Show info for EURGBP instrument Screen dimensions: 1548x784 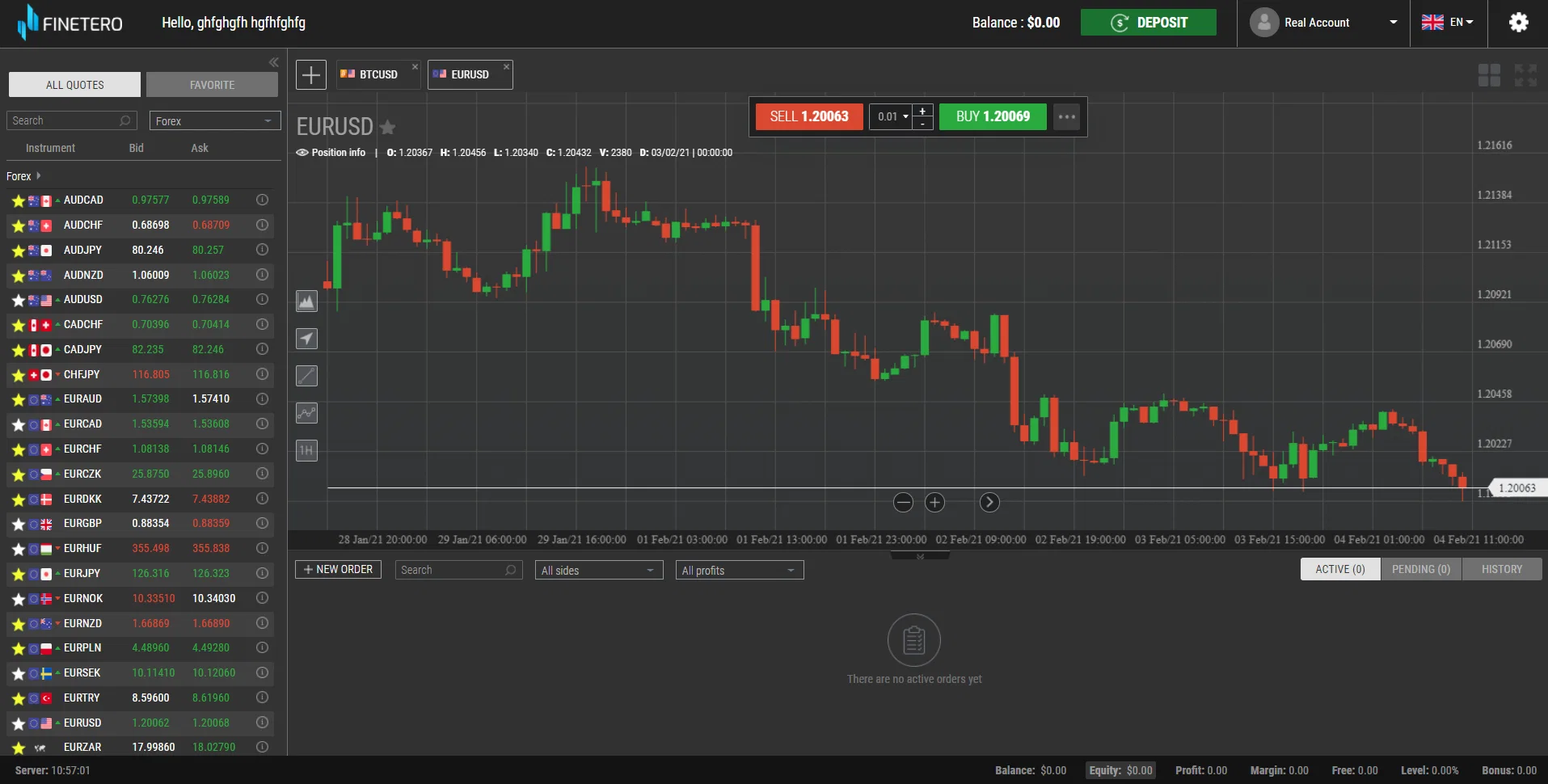262,524
